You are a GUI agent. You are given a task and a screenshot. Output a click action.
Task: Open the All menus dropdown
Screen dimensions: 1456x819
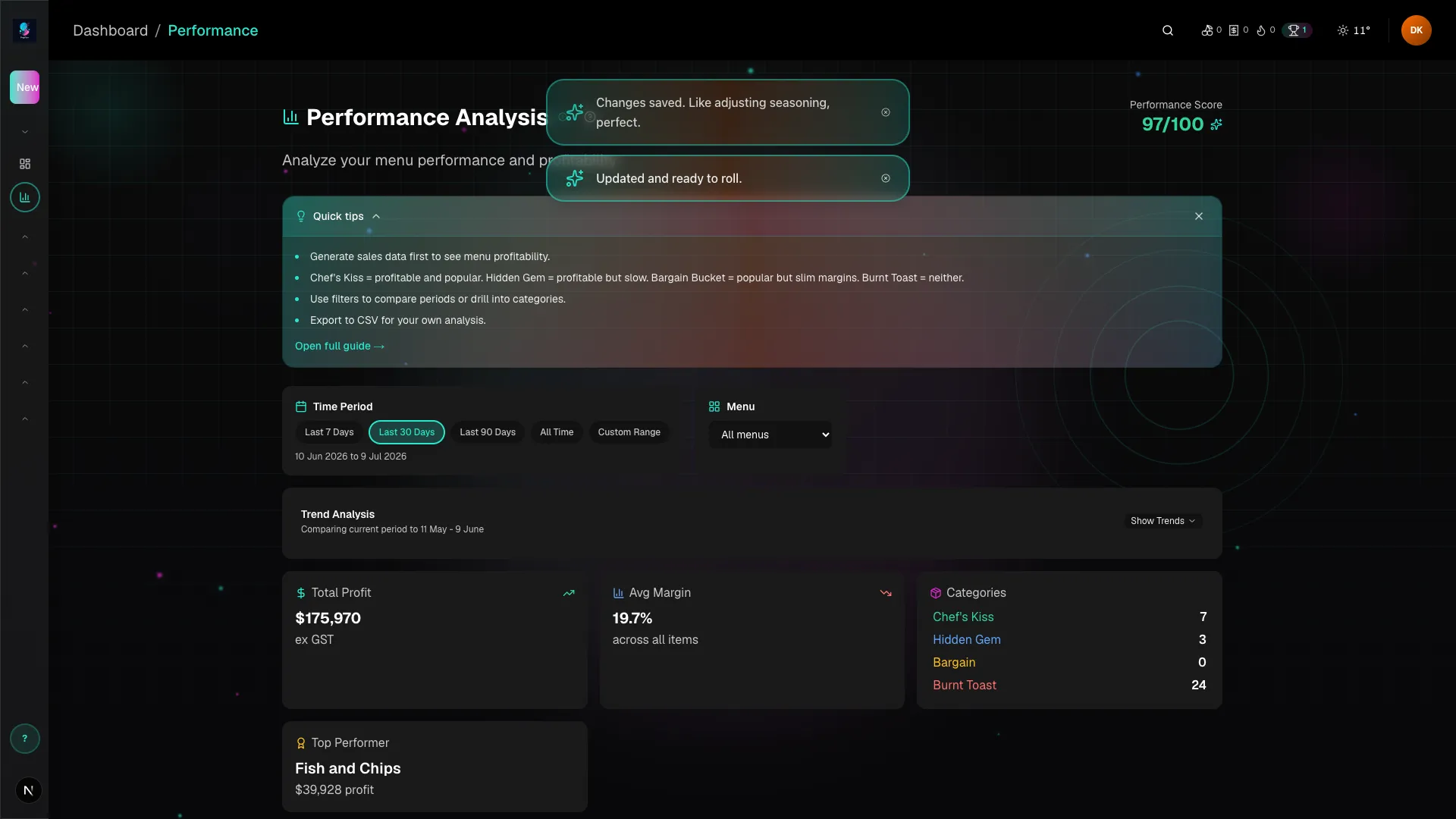pos(770,435)
